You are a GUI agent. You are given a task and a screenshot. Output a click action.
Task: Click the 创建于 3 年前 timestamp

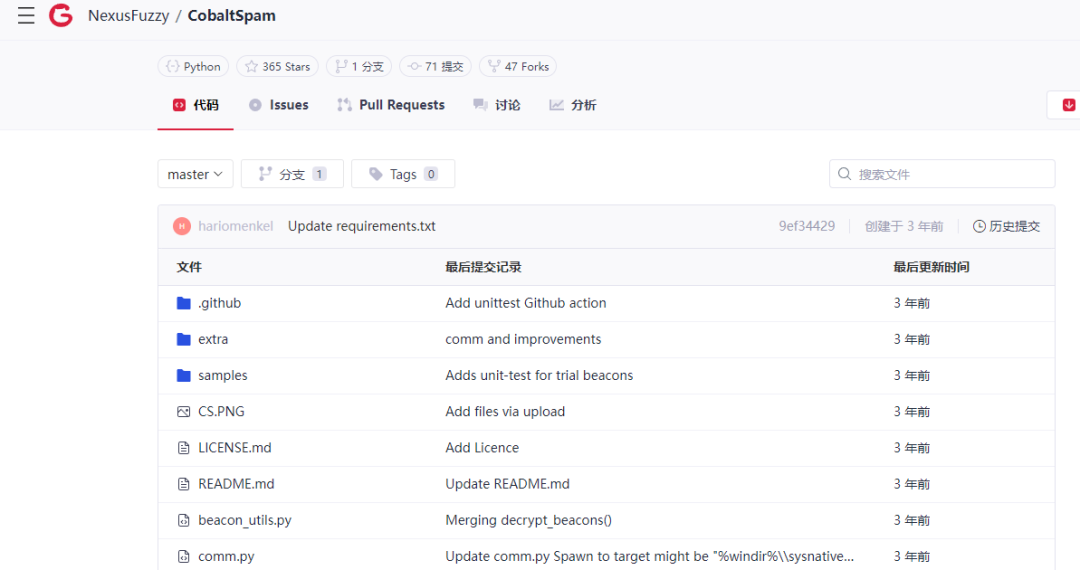[904, 226]
